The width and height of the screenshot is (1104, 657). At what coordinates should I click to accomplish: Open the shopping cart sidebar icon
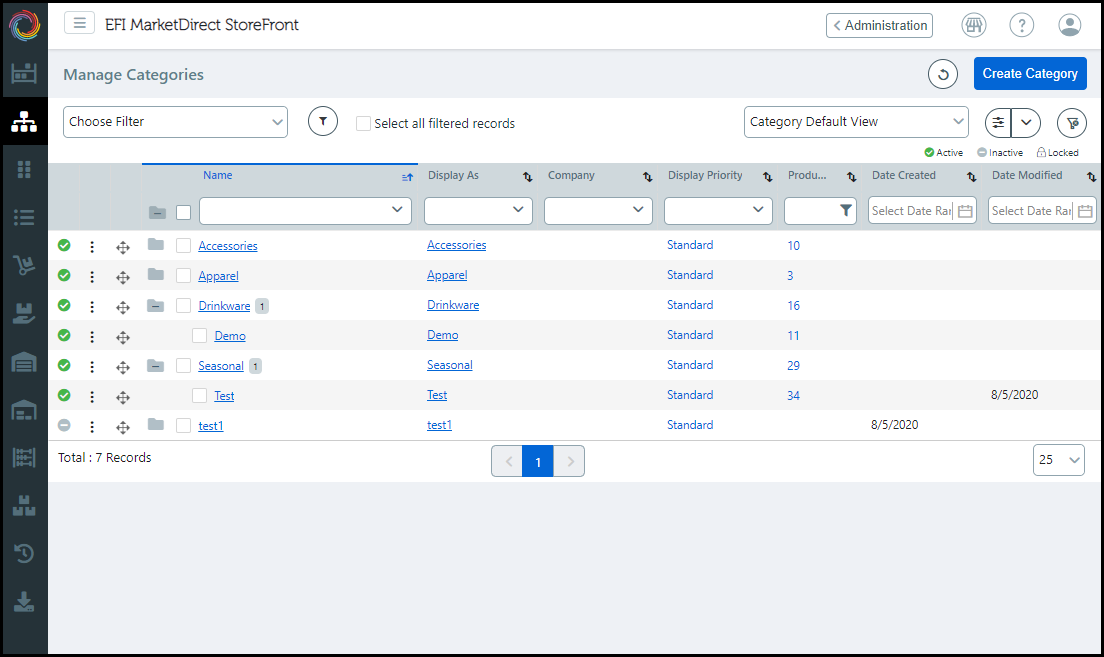click(24, 265)
